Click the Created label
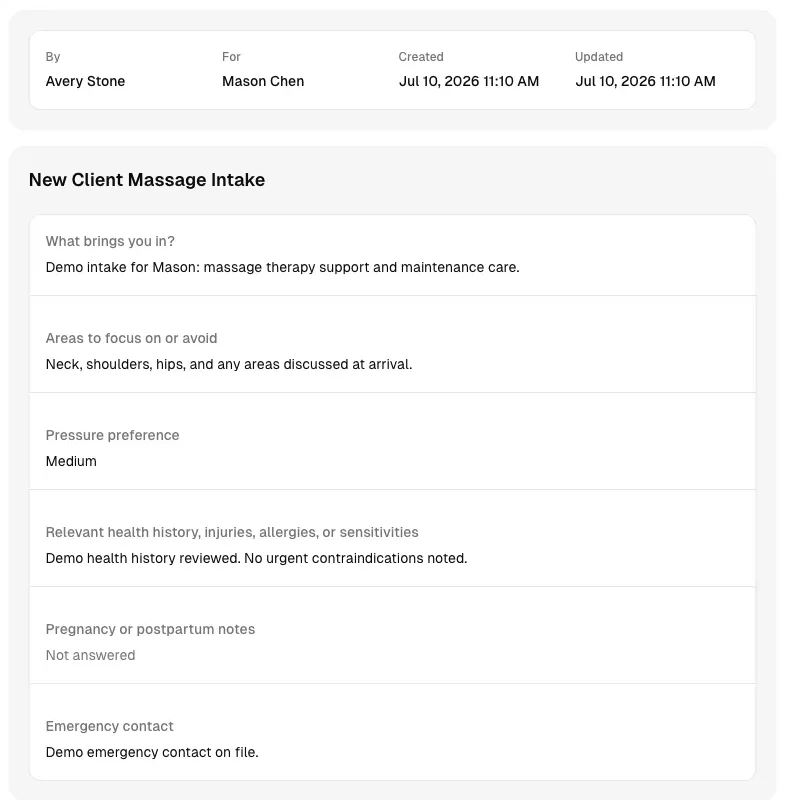 (421, 57)
